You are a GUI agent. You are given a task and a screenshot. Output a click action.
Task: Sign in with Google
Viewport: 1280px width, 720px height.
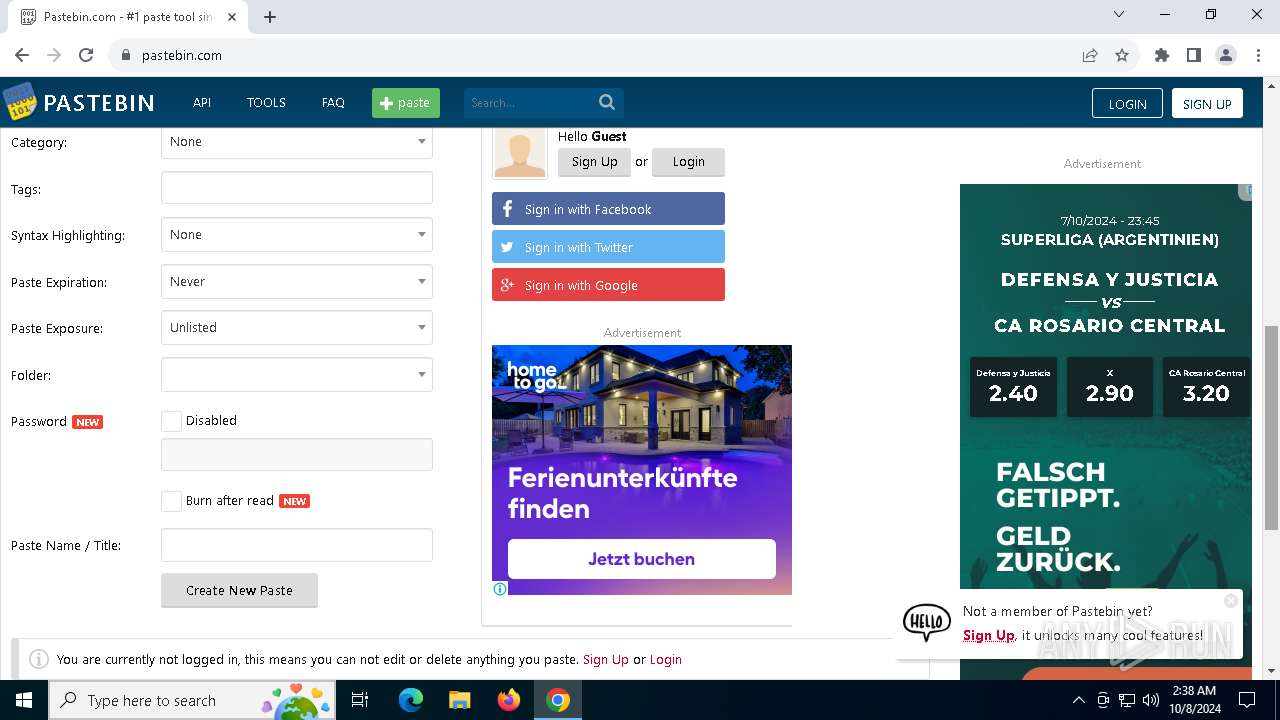608,285
